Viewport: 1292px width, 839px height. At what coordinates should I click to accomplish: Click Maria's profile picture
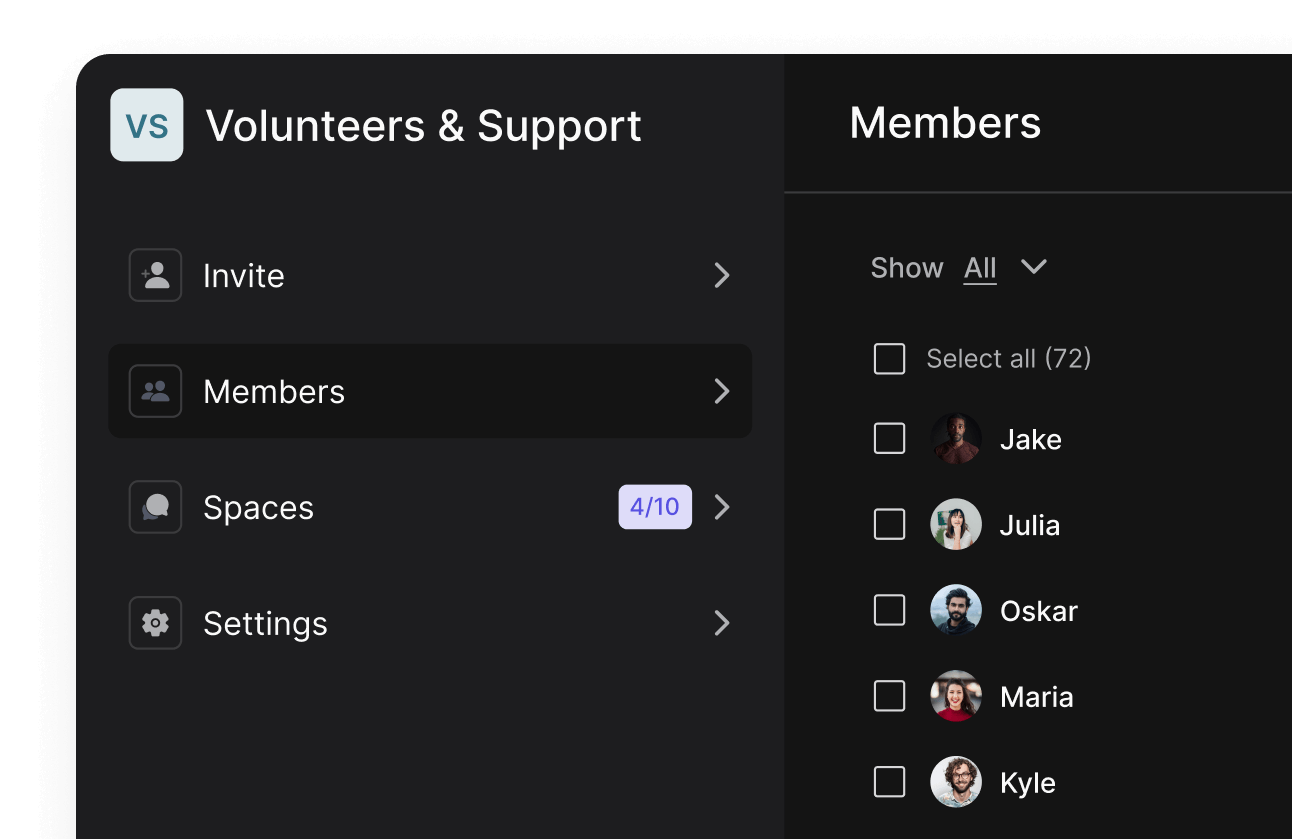(x=956, y=696)
